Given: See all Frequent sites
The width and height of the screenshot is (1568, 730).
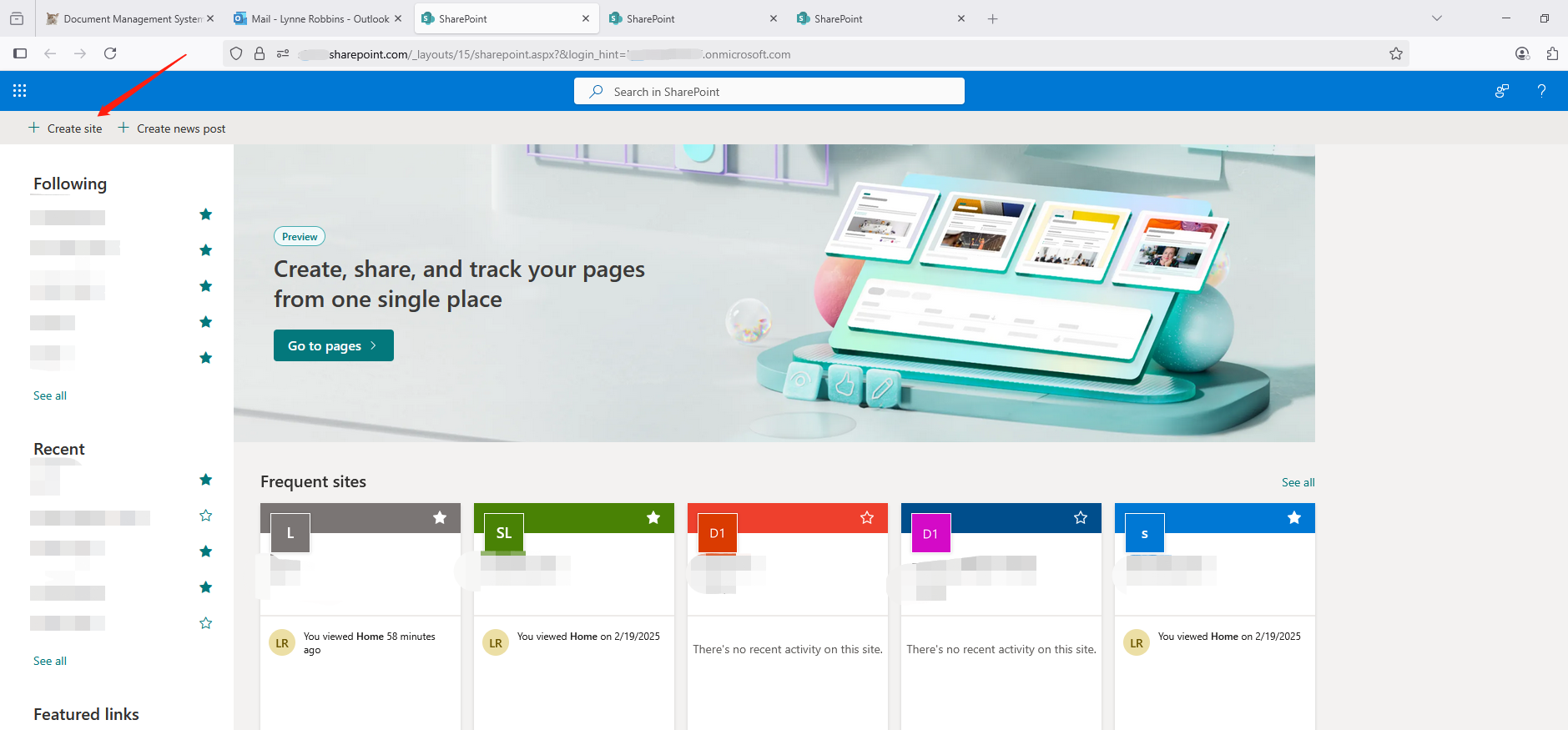Looking at the screenshot, I should (x=1298, y=482).
